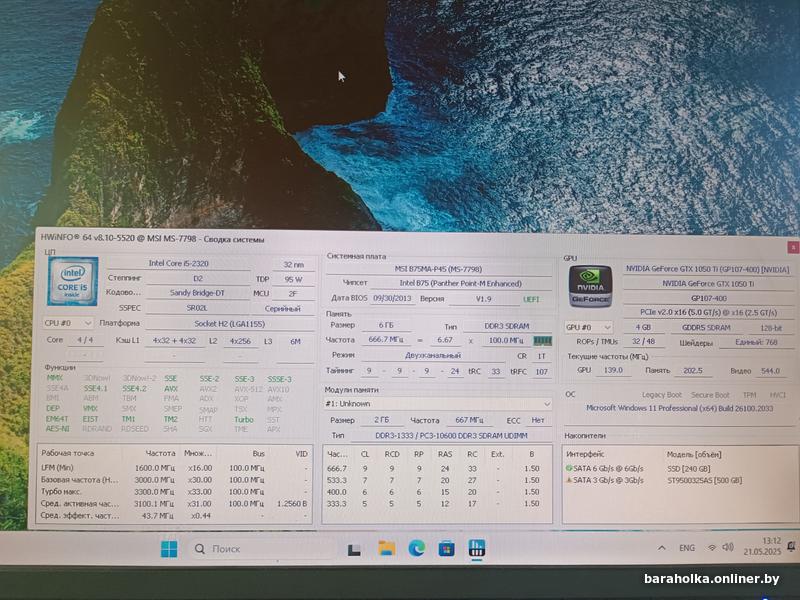Screen dimensions: 800x600
Task: Click the 'LFM (Min)' operating point row
Action: (x=174, y=468)
